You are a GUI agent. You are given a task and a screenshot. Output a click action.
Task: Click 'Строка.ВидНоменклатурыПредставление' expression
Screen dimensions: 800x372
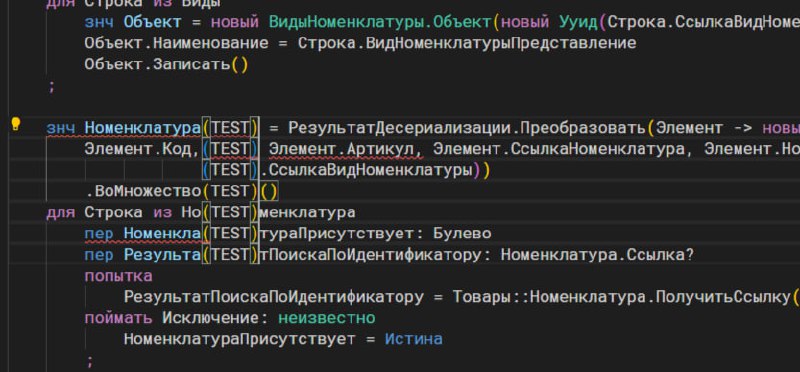pyautogui.click(x=467, y=43)
